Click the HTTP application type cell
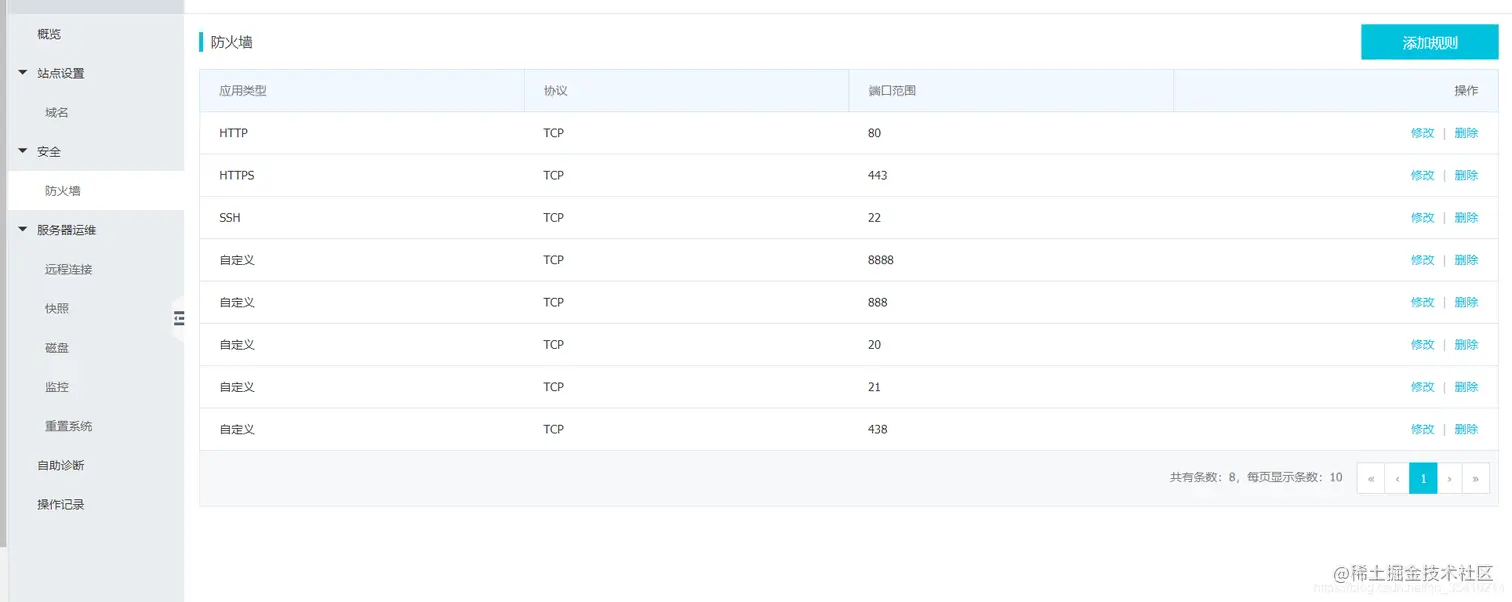This screenshot has height=602, width=1512. [x=233, y=133]
